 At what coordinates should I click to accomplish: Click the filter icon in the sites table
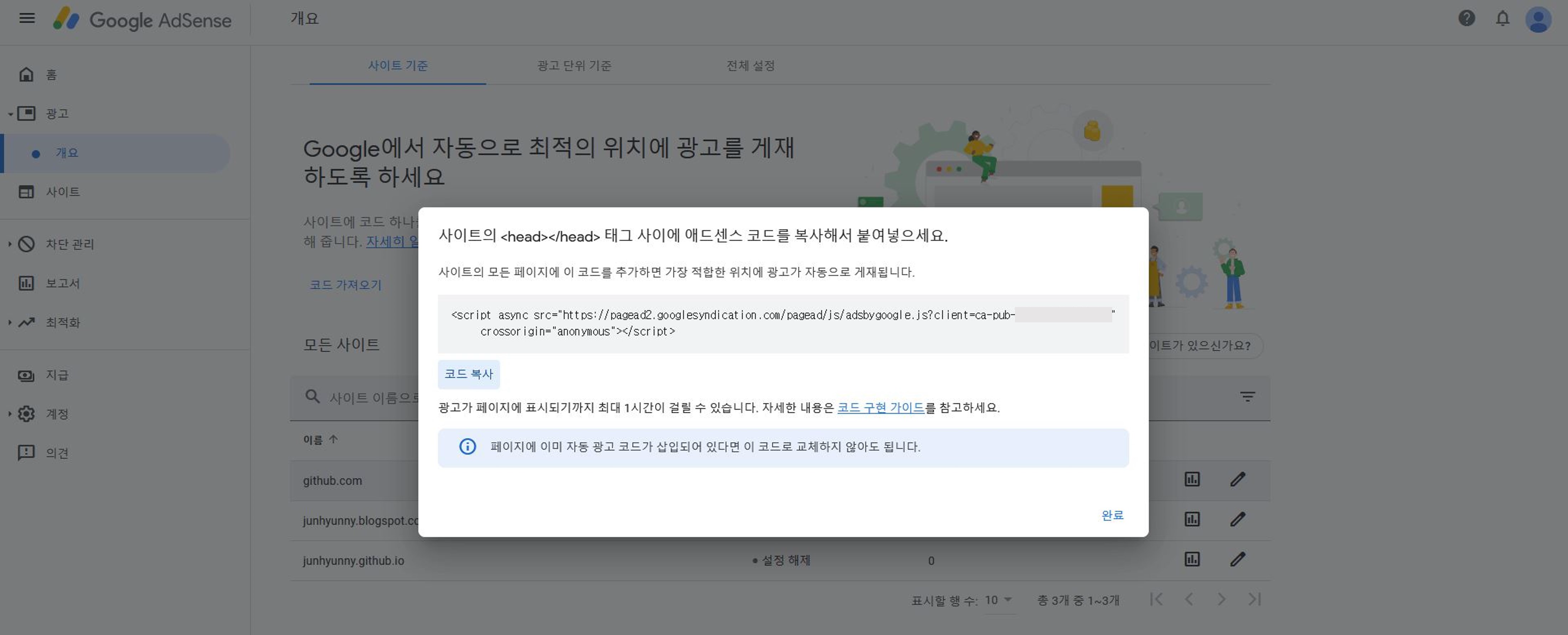(x=1247, y=397)
